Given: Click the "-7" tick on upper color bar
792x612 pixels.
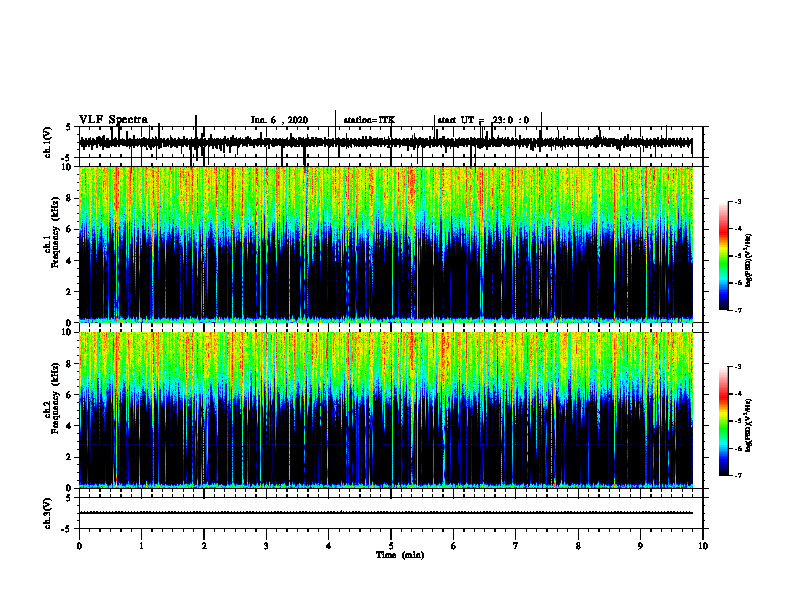Looking at the screenshot, I should [737, 310].
